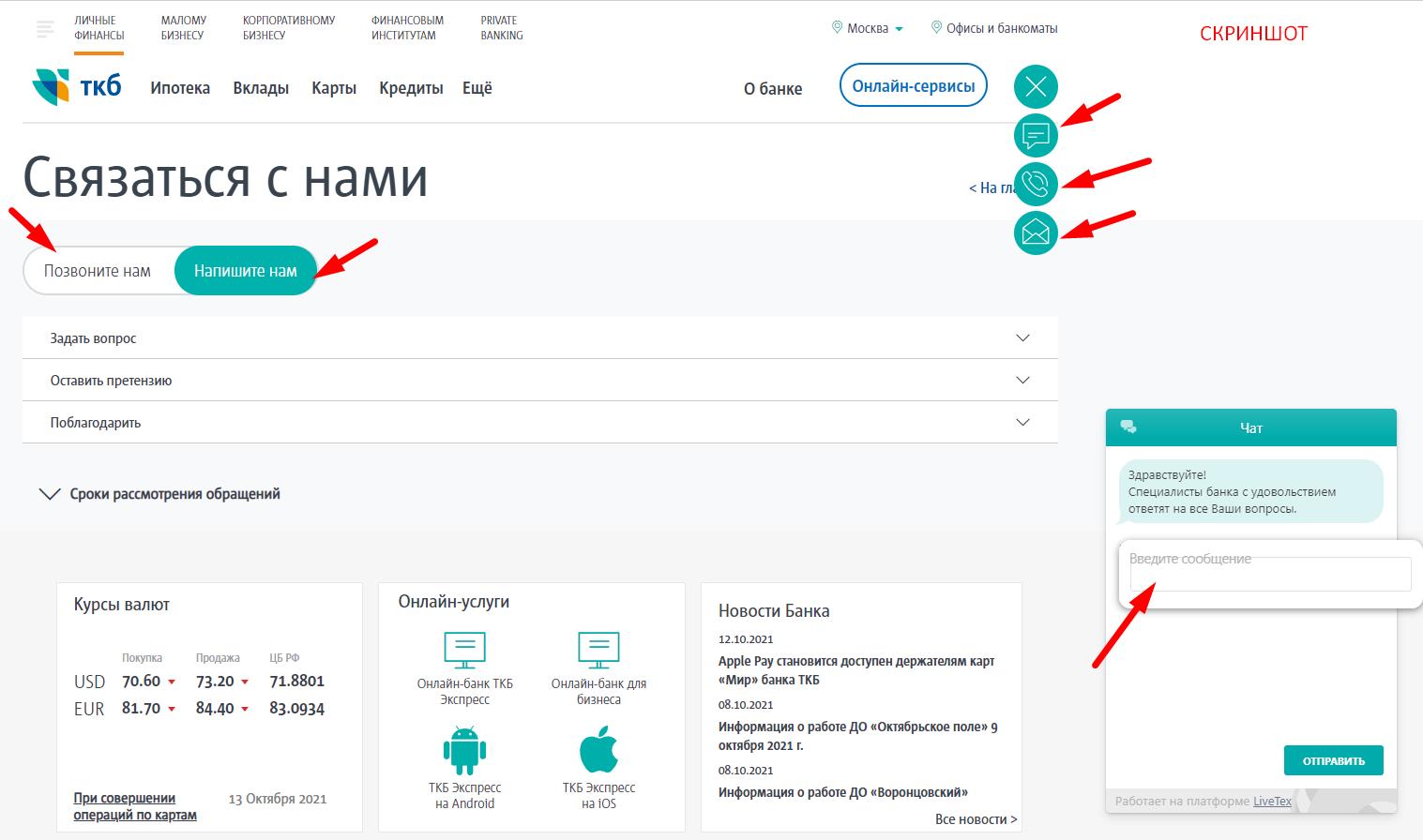The height and width of the screenshot is (840, 1423).
Task: Expand Сроки рассмотрения обращений
Action: 159,494
